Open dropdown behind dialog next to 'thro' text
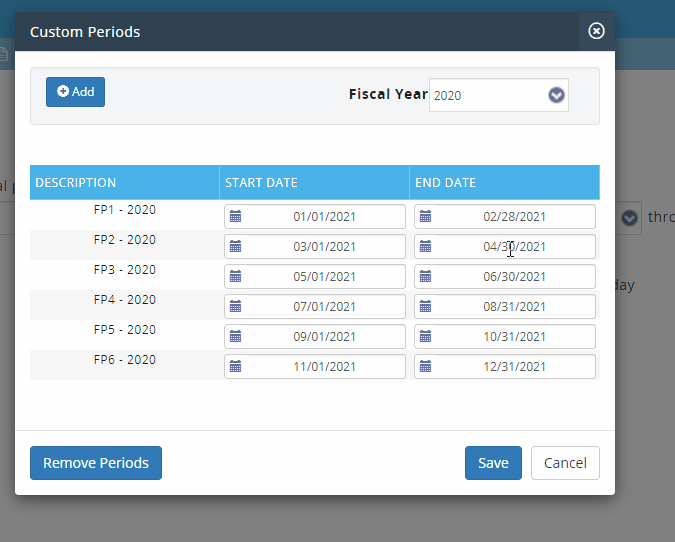The height and width of the screenshot is (542, 675). [x=629, y=218]
